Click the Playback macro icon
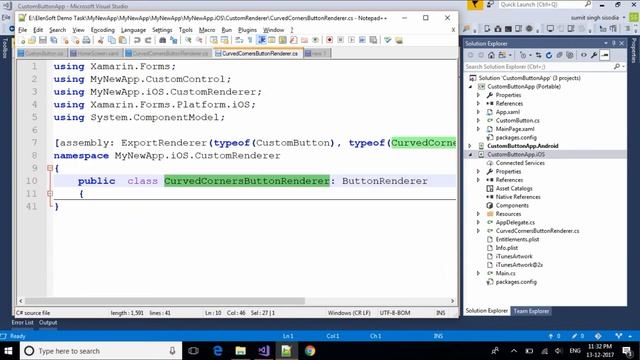The width and height of the screenshot is (640, 360). click(351, 40)
